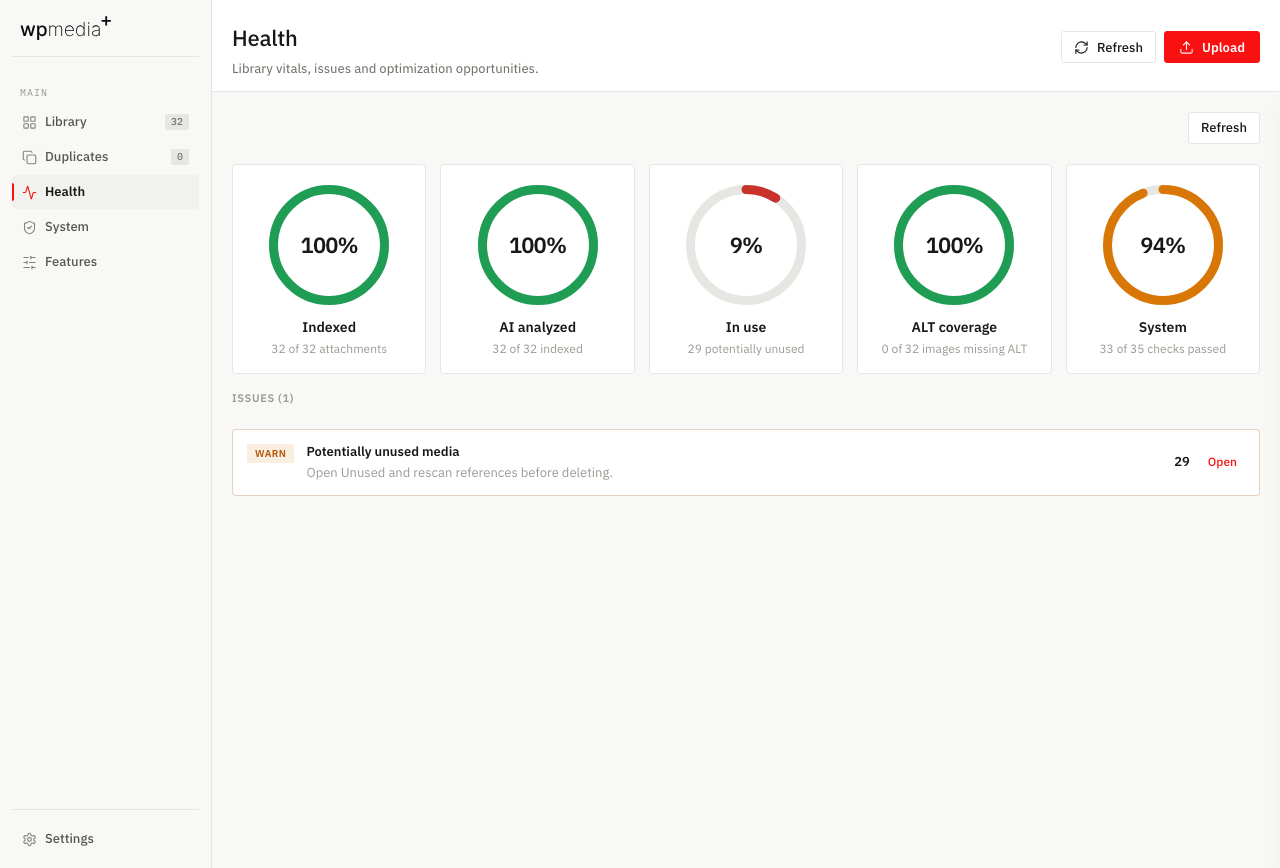Open the Library section label
Image resolution: width=1280 pixels, height=868 pixels.
point(66,122)
